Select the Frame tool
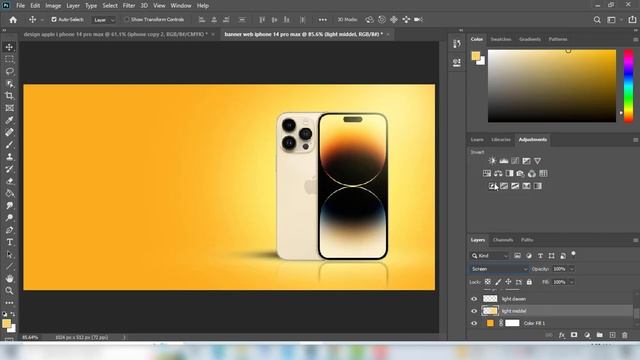This screenshot has height=360, width=640. click(9, 108)
